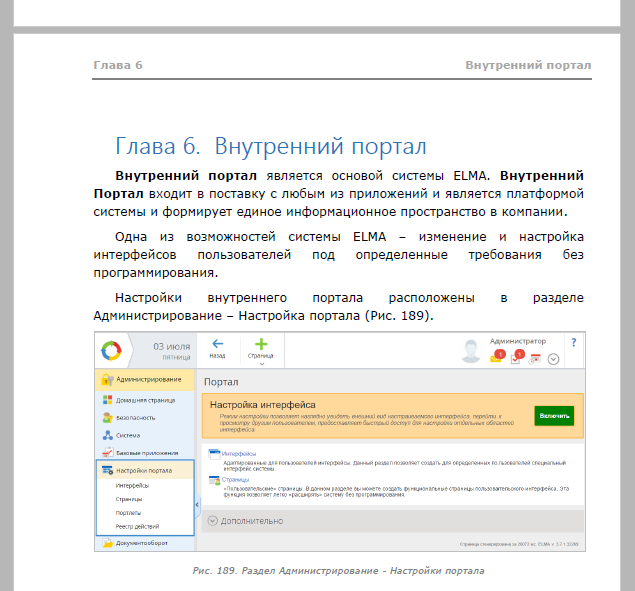The width and height of the screenshot is (635, 591).
Task: Collapse the sidebar with the arrow handle
Action: click(197, 505)
